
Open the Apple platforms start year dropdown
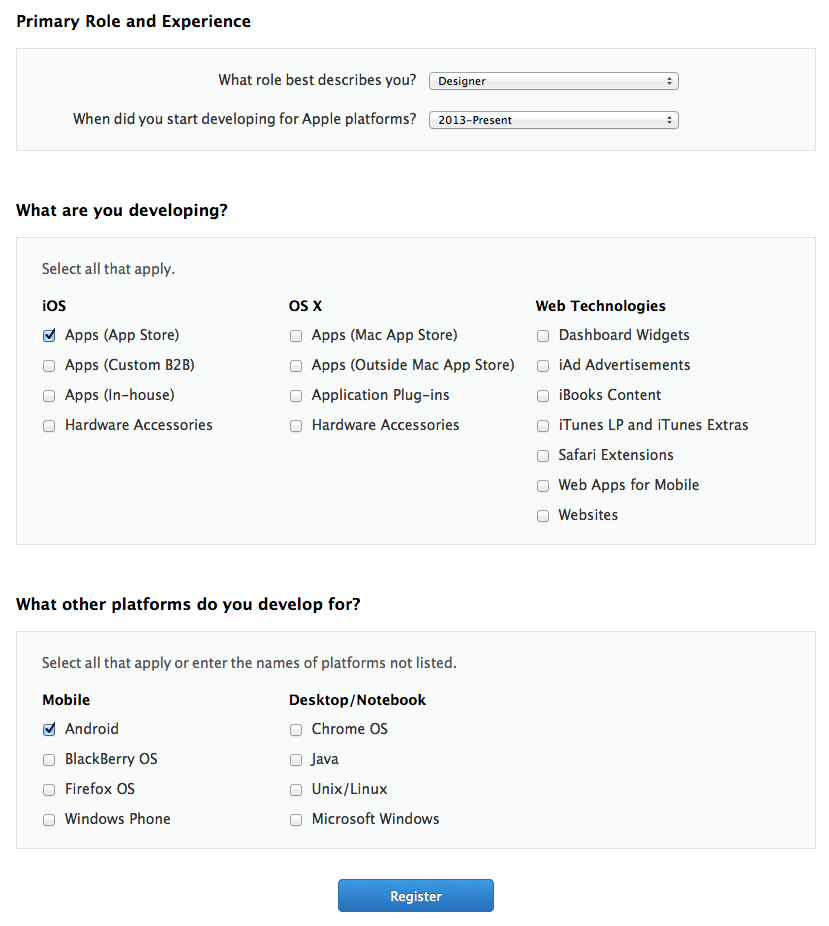point(554,120)
